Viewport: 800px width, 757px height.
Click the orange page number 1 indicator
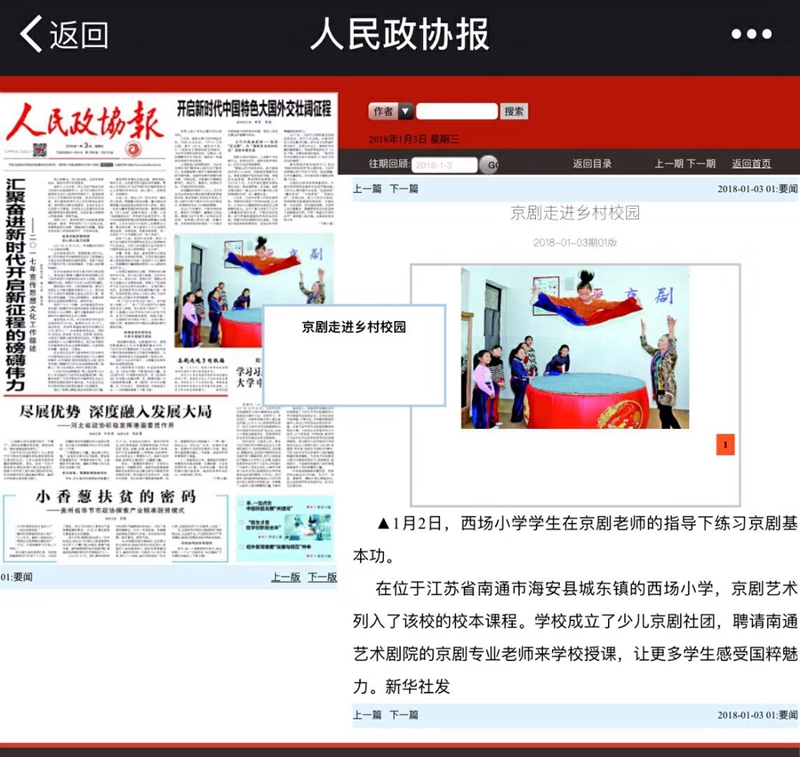(725, 444)
